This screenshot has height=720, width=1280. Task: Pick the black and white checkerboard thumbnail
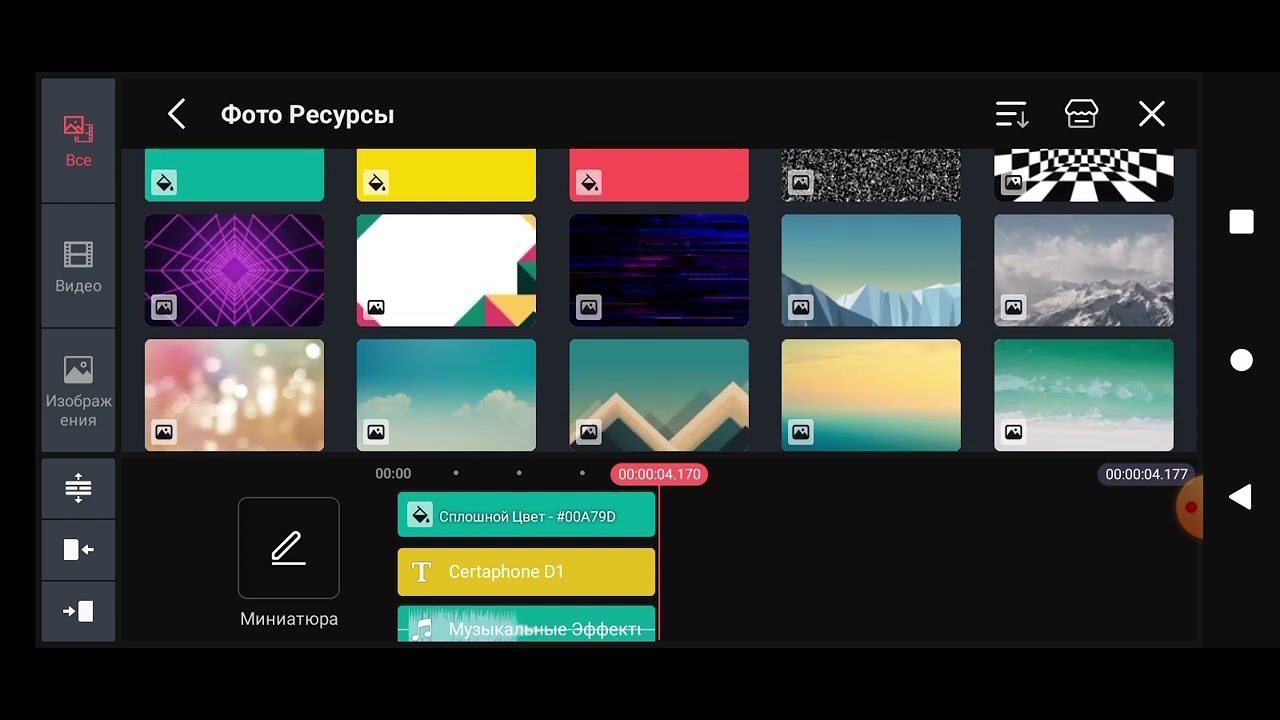click(1084, 175)
